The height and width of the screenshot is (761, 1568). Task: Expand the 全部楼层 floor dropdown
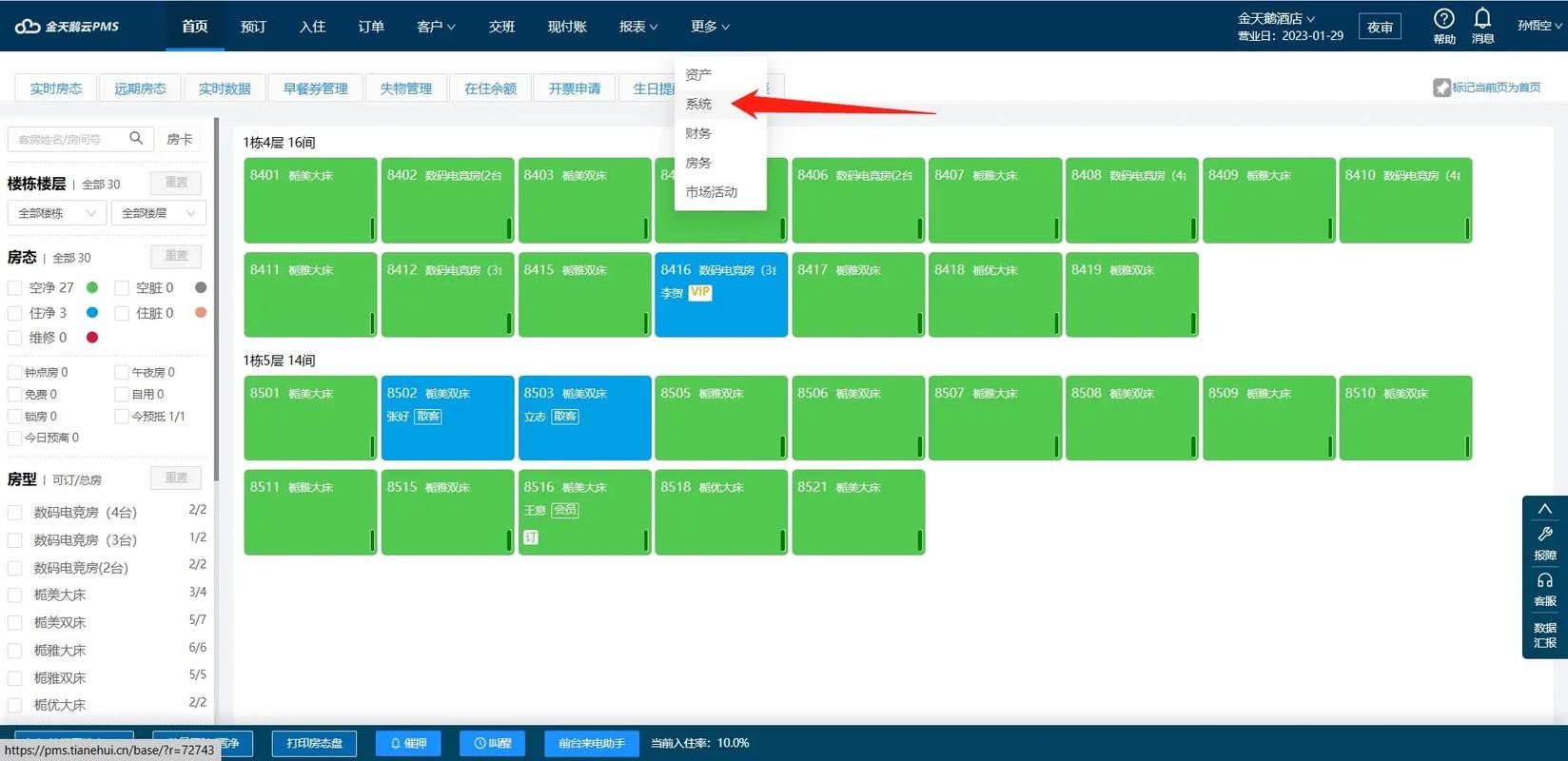[159, 213]
